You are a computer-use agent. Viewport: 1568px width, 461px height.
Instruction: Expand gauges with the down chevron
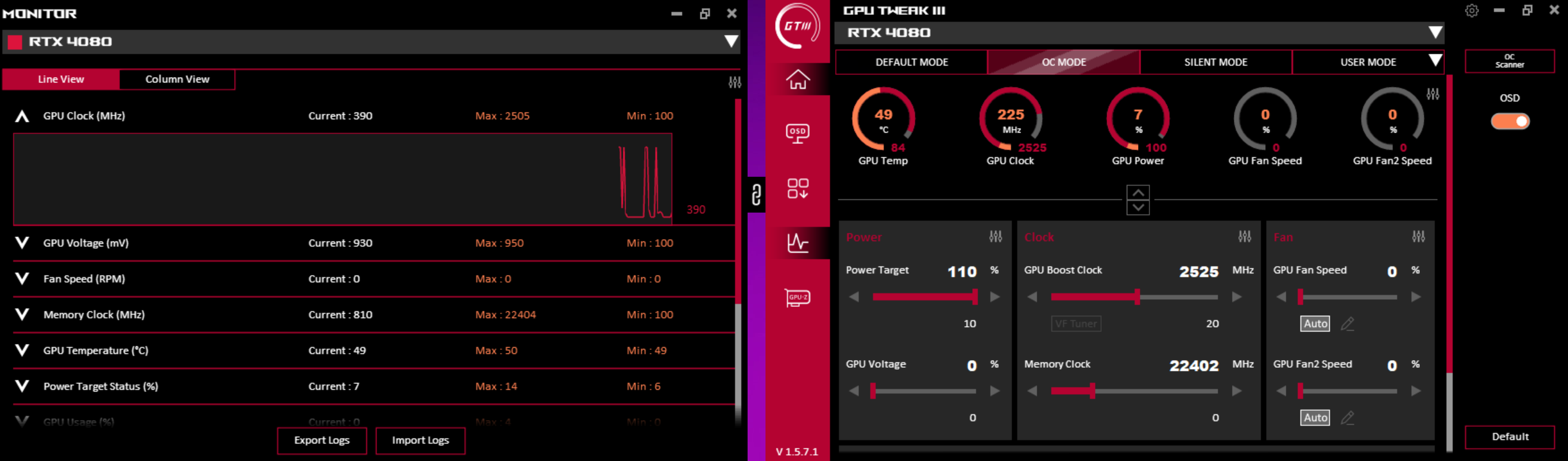tap(1137, 208)
